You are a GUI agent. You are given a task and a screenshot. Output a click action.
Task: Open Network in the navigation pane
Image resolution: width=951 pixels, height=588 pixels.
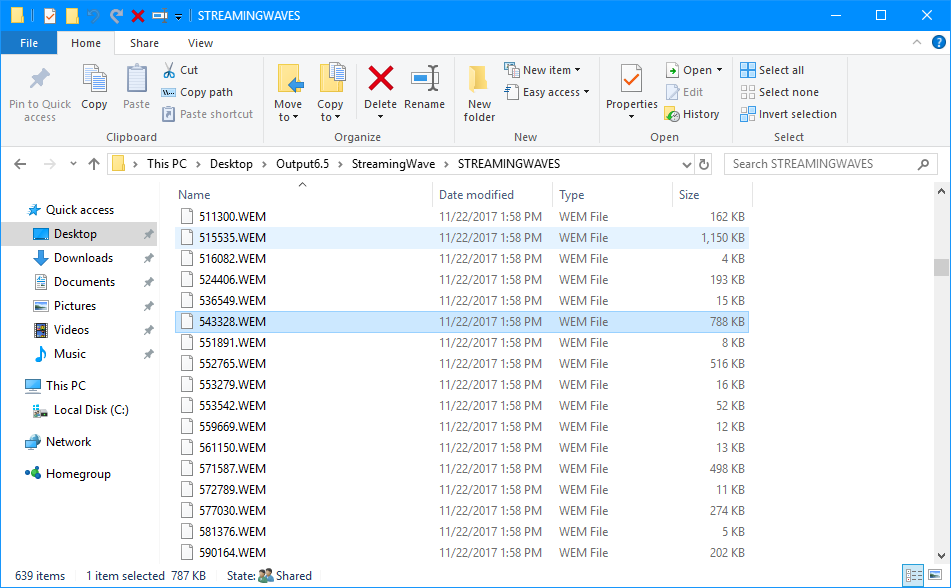pos(68,442)
